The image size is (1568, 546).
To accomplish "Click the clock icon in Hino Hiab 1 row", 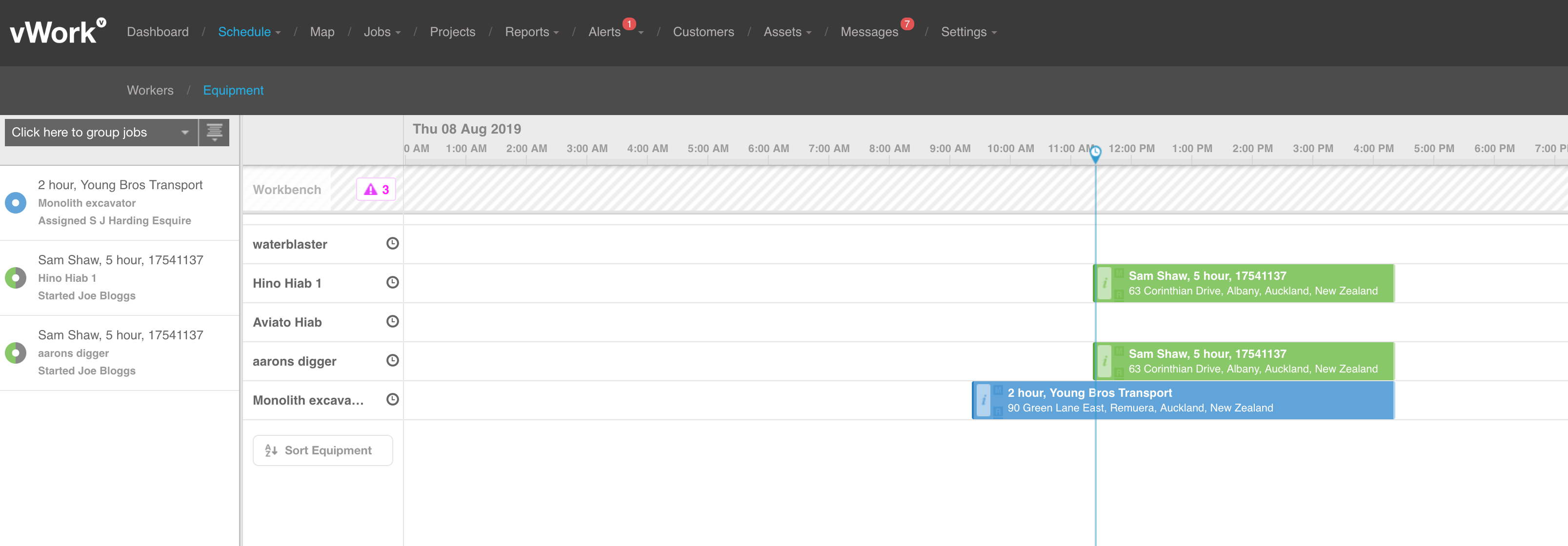I will pos(393,282).
